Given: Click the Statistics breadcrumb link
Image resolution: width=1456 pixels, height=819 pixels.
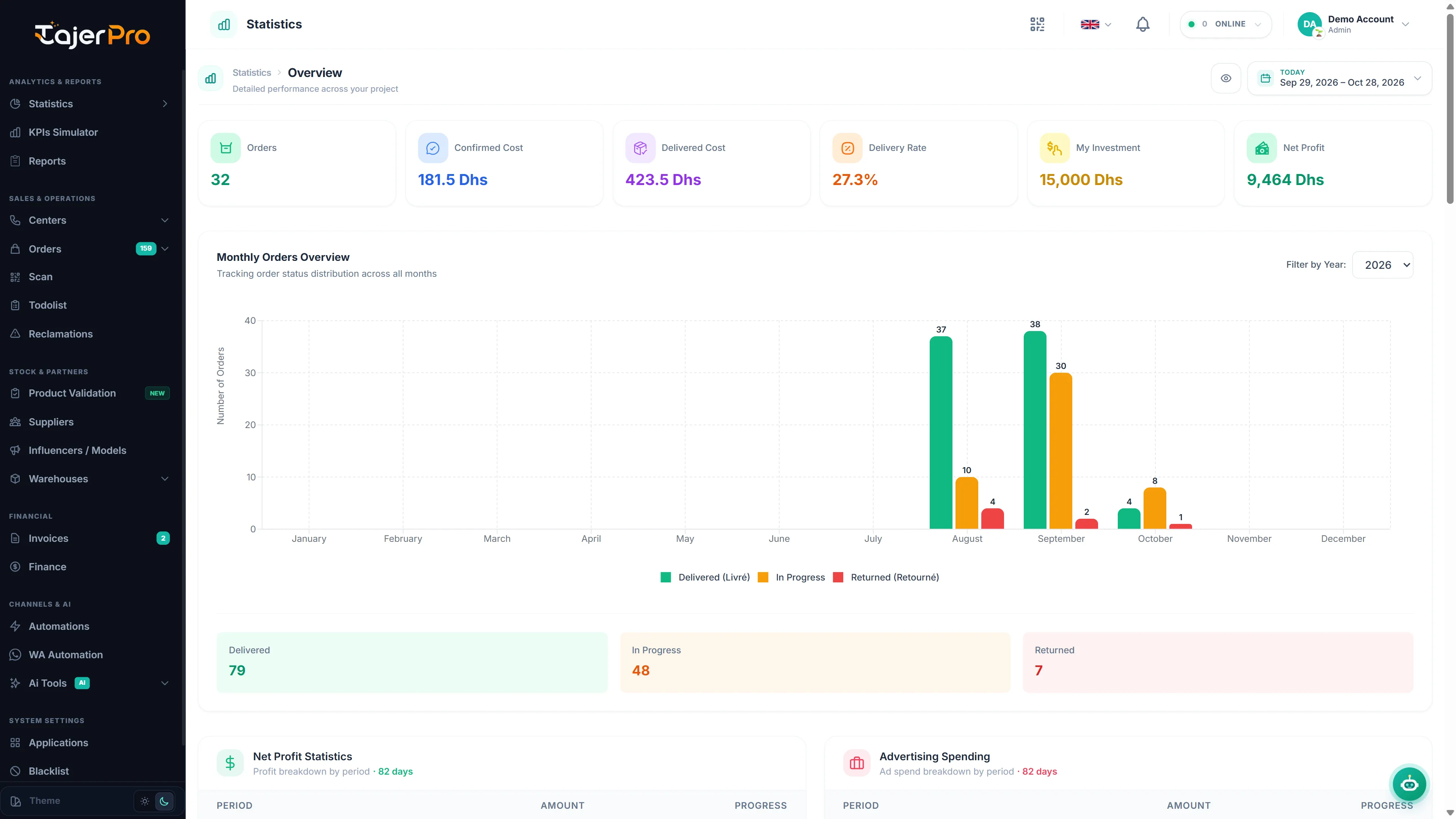Looking at the screenshot, I should click(x=251, y=73).
